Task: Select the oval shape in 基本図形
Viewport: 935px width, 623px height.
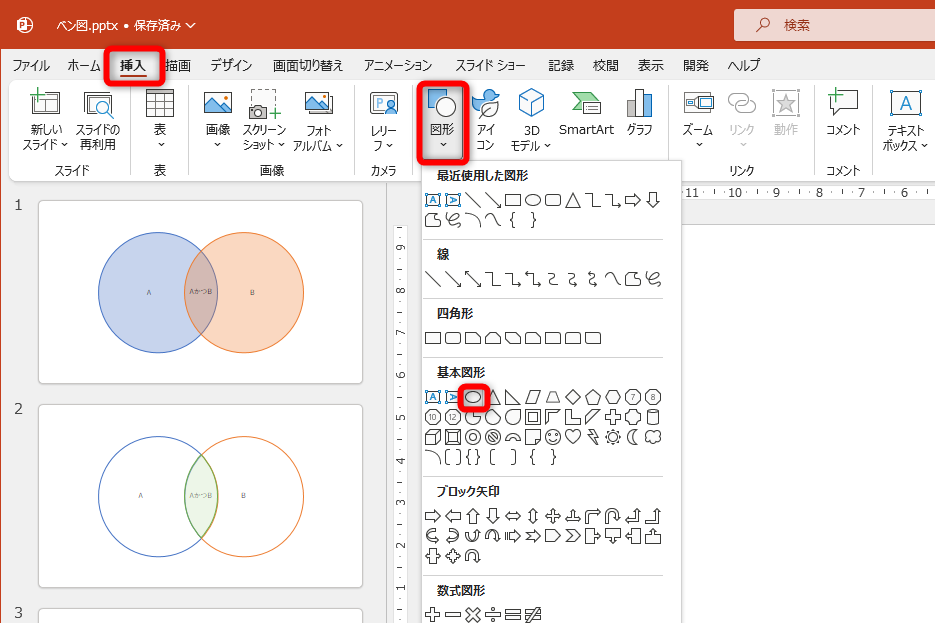Action: pyautogui.click(x=473, y=397)
